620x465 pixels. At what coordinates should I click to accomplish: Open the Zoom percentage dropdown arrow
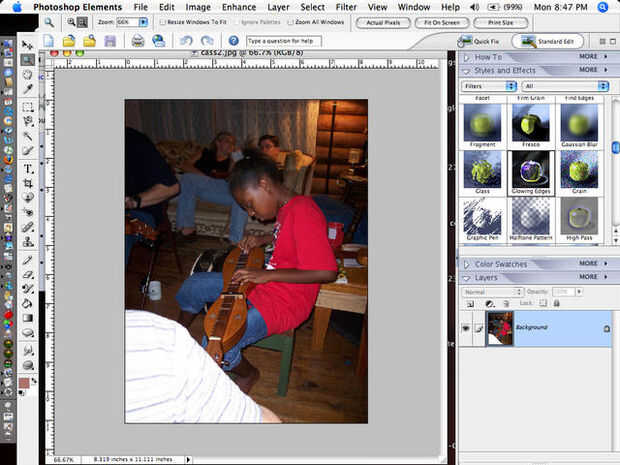[x=143, y=22]
